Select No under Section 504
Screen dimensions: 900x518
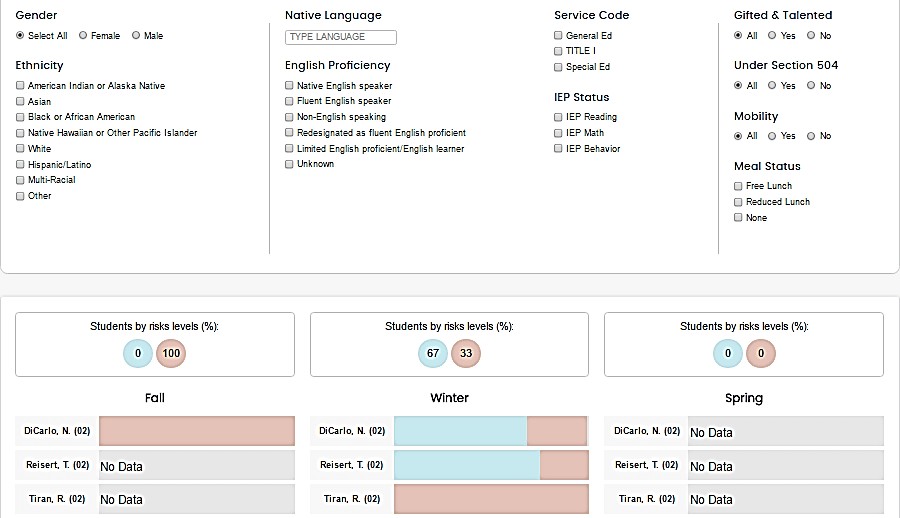click(x=811, y=86)
